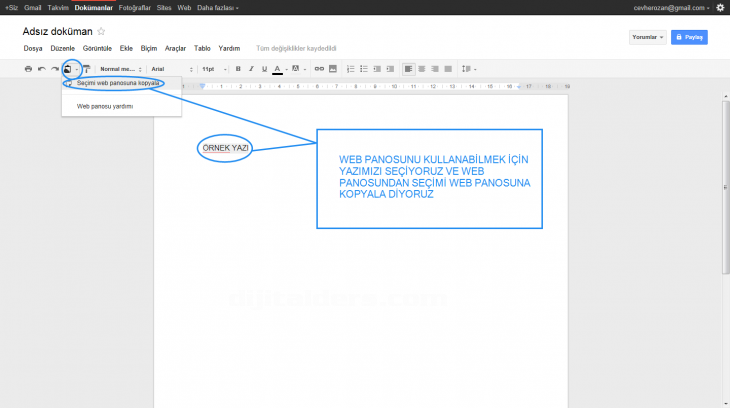Star the document named Adsız doküman
The image size is (730, 408).
[101, 32]
